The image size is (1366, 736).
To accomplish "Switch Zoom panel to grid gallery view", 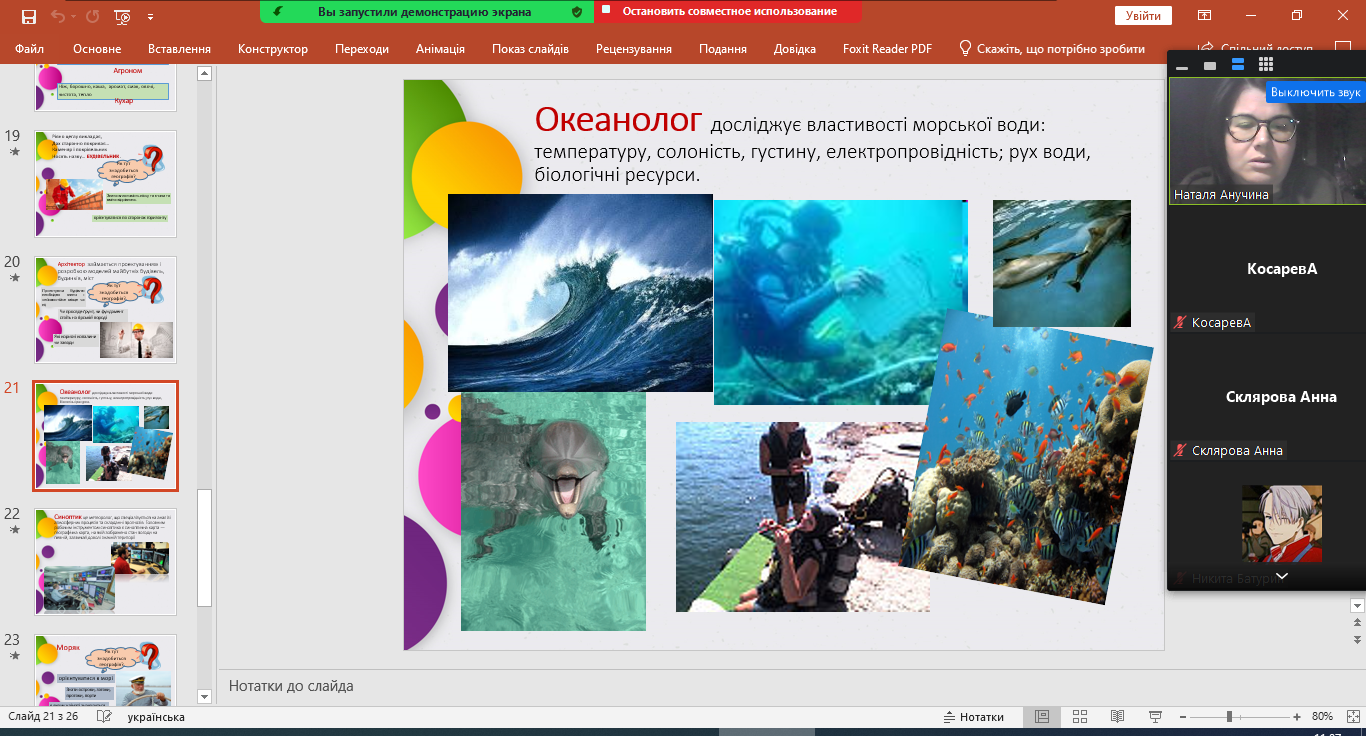I will click(x=1266, y=65).
